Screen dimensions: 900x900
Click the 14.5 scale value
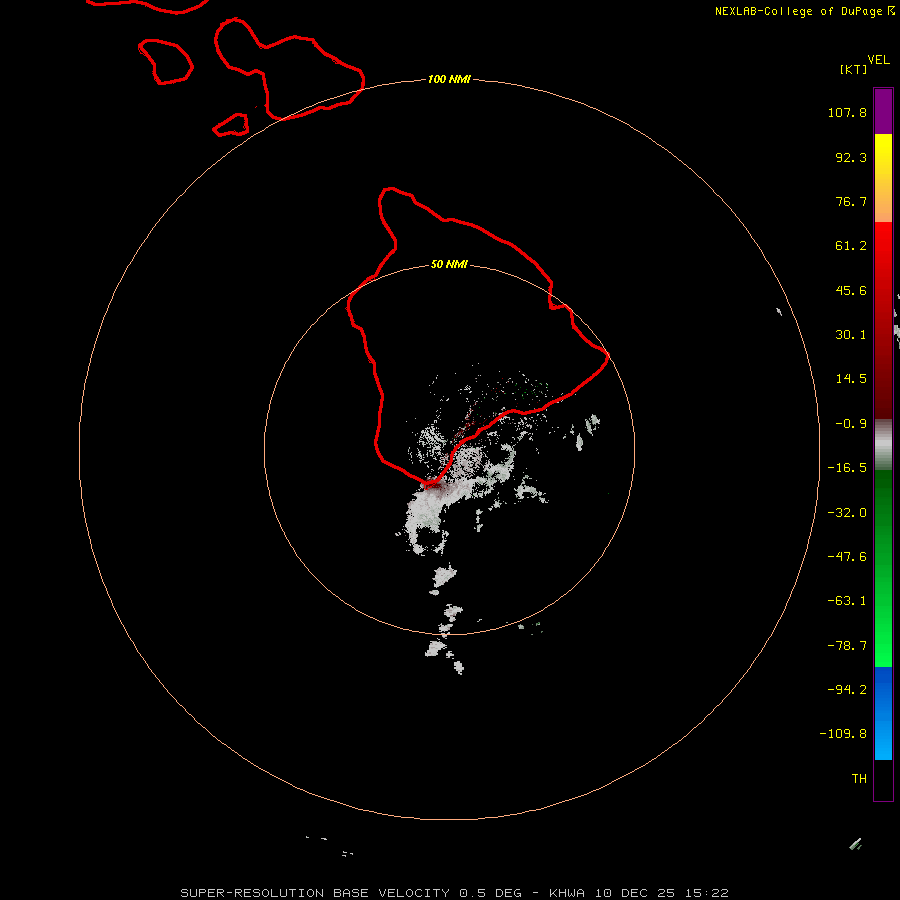point(851,379)
